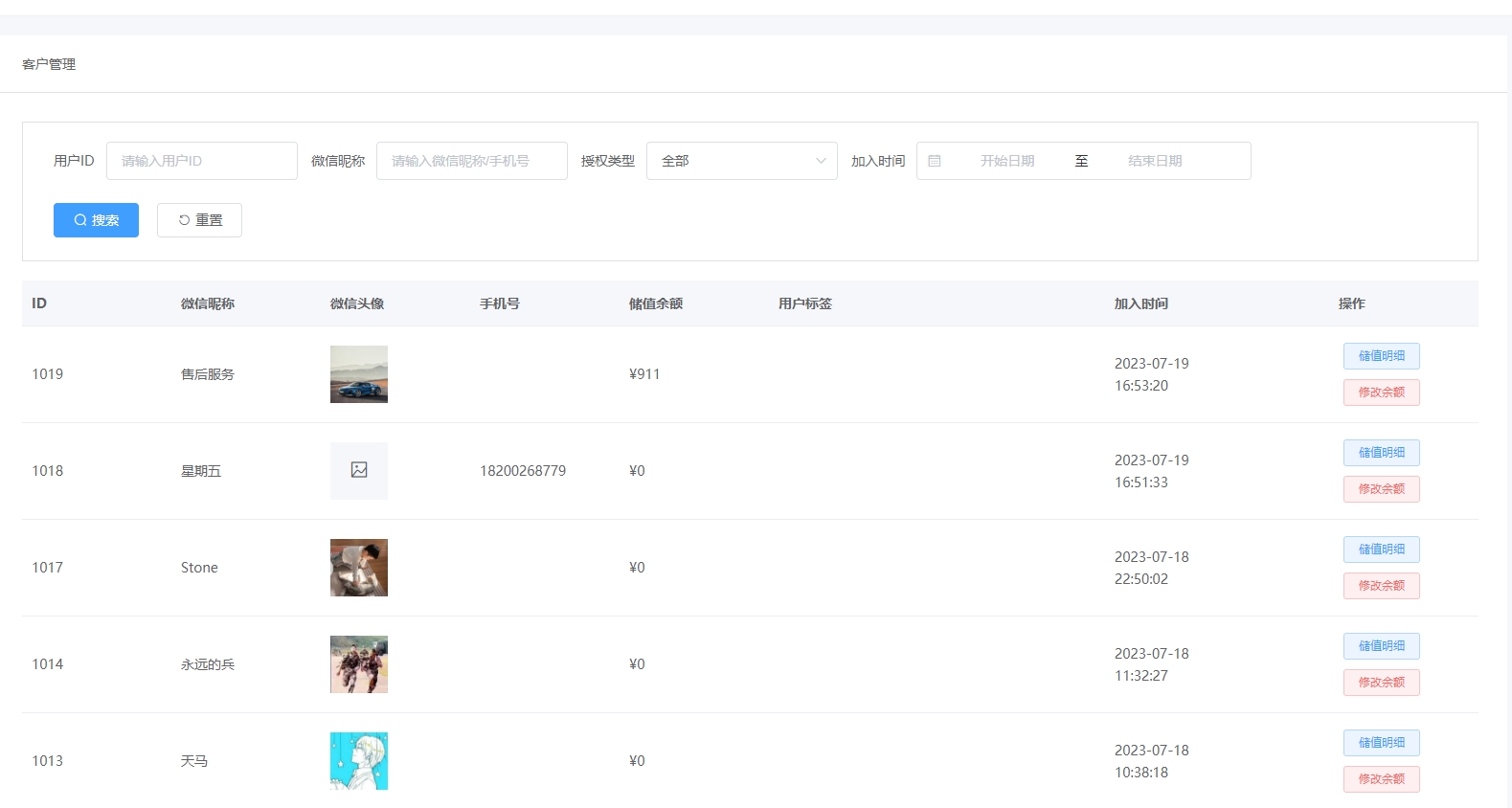Click 修改余额 for user 1018
Image resolution: width=1512 pixels, height=808 pixels.
(x=1381, y=489)
